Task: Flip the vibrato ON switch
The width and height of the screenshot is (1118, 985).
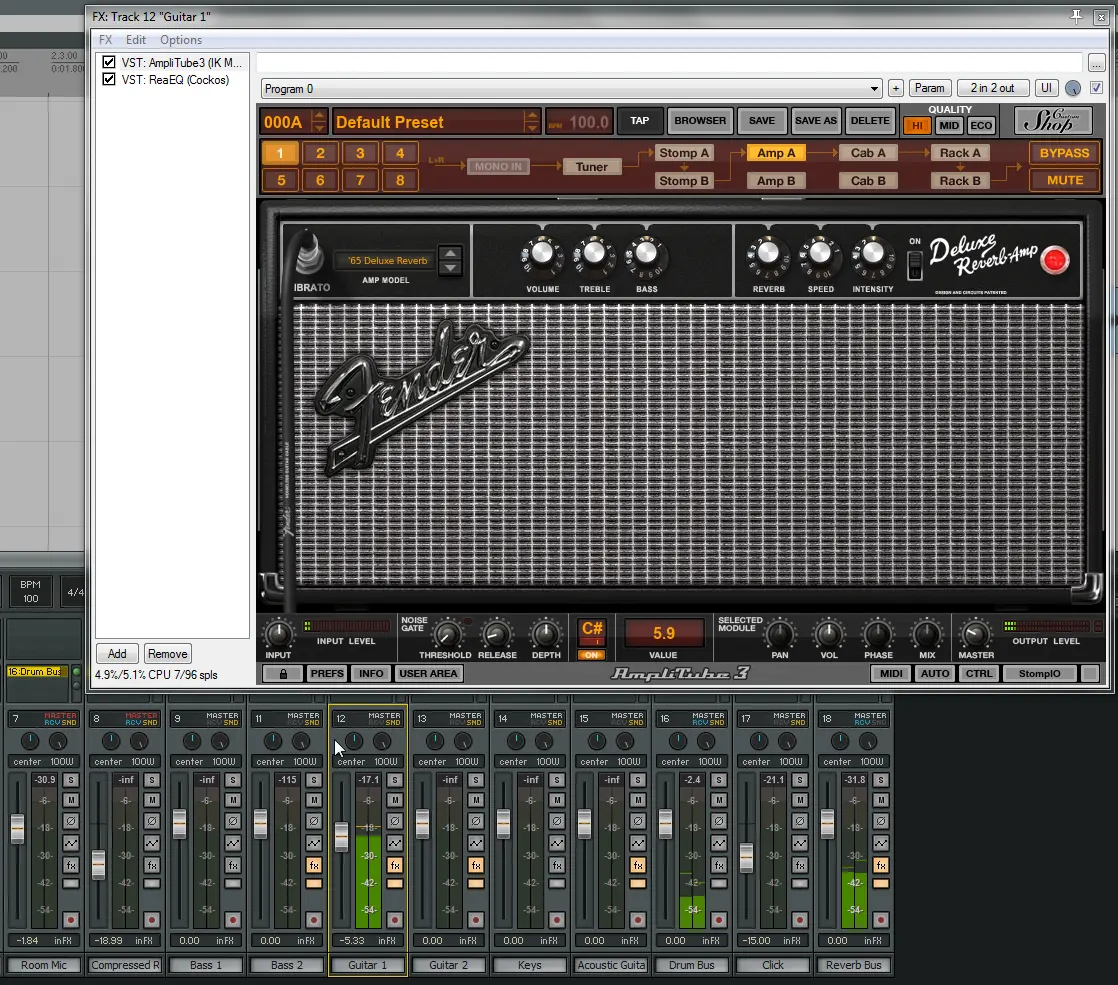Action: pos(914,264)
